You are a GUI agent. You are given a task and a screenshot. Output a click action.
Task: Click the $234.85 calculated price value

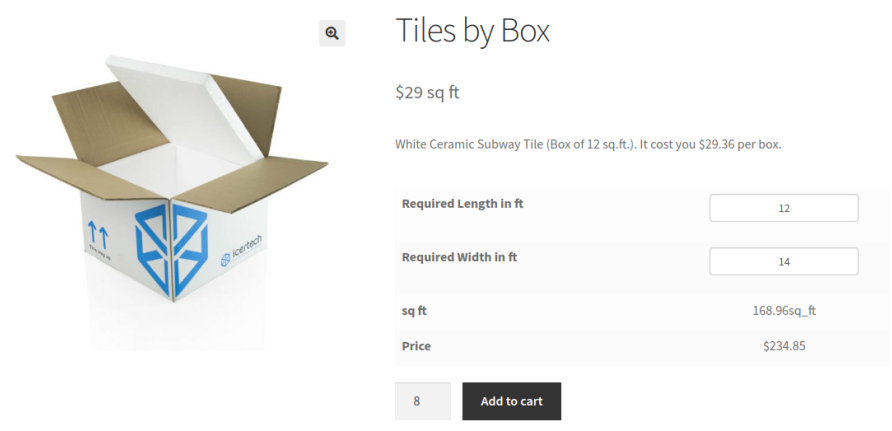tap(784, 346)
